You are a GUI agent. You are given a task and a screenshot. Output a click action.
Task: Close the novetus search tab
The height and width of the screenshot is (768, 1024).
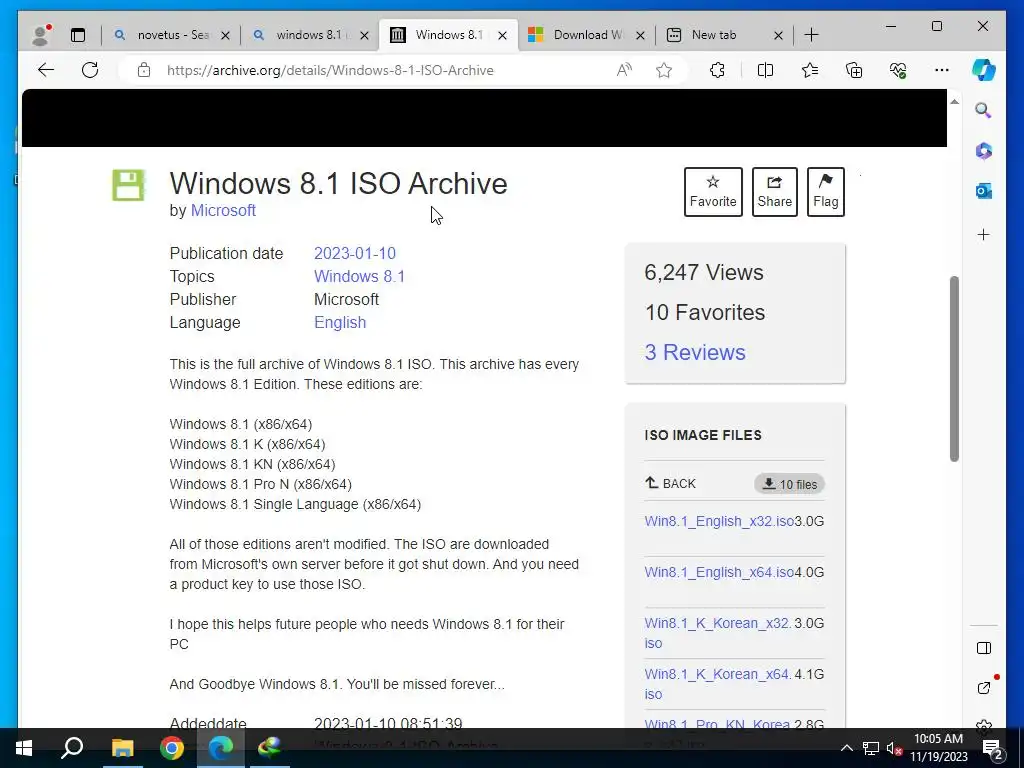point(225,35)
